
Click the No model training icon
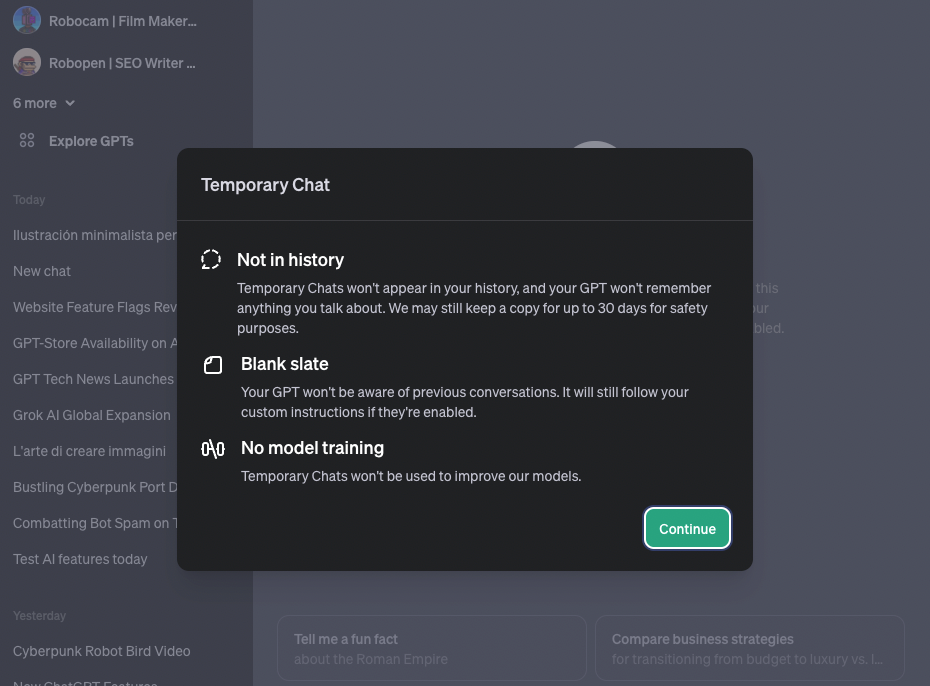(213, 449)
